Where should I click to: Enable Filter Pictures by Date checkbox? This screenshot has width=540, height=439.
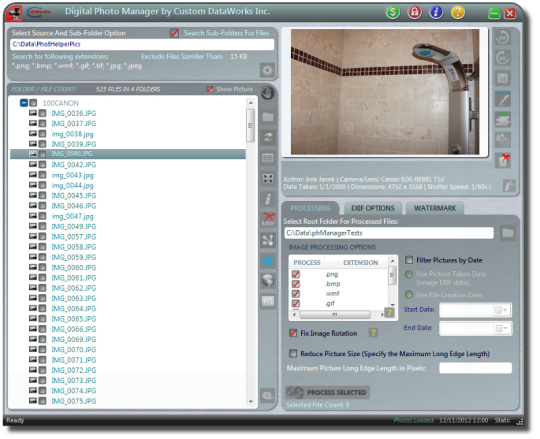409,260
